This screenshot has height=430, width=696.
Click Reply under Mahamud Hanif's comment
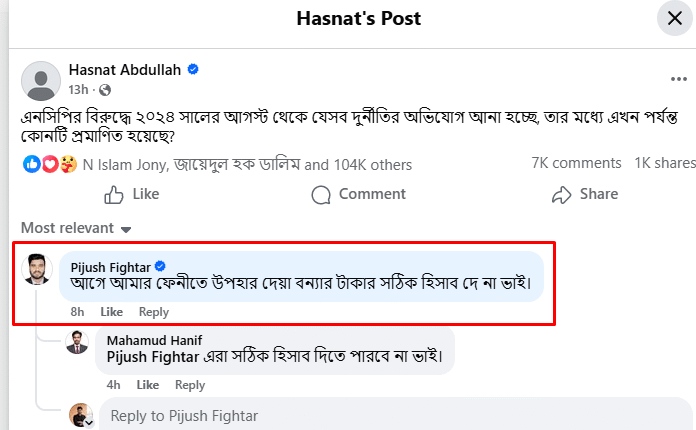(190, 384)
